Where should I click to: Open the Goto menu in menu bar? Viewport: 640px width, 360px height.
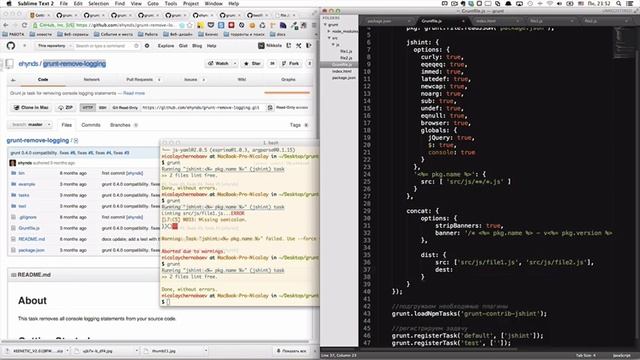(x=153, y=3)
